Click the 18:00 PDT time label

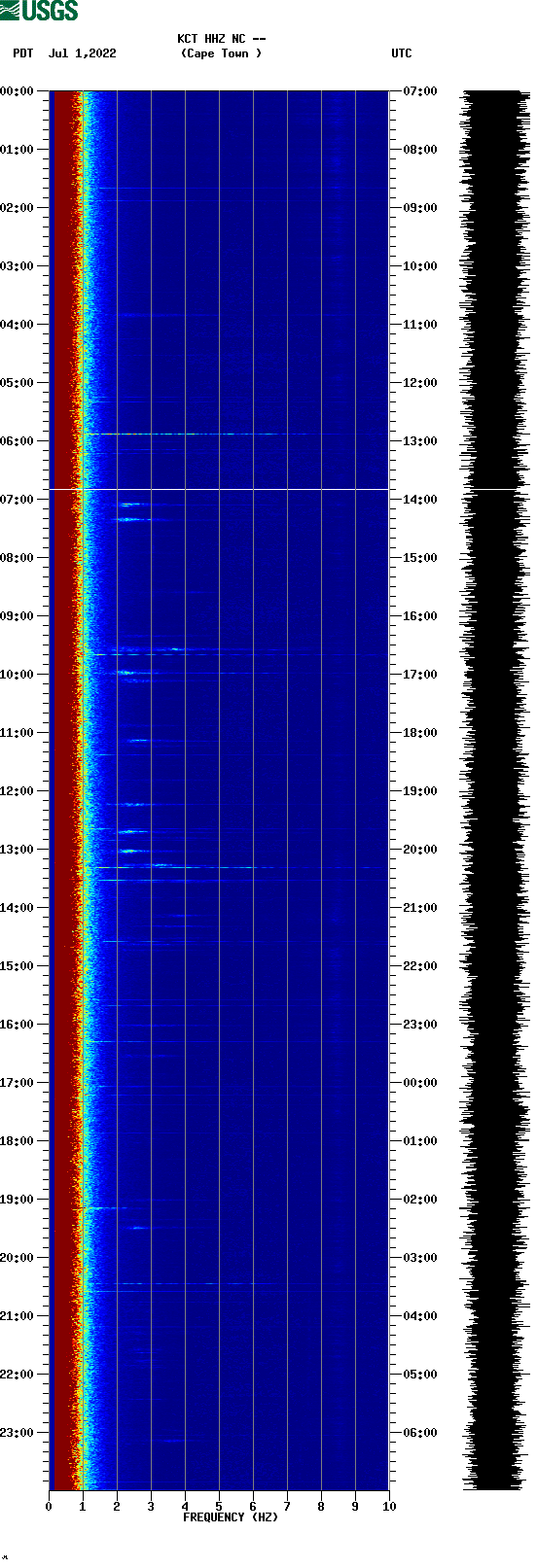pyautogui.click(x=17, y=1141)
